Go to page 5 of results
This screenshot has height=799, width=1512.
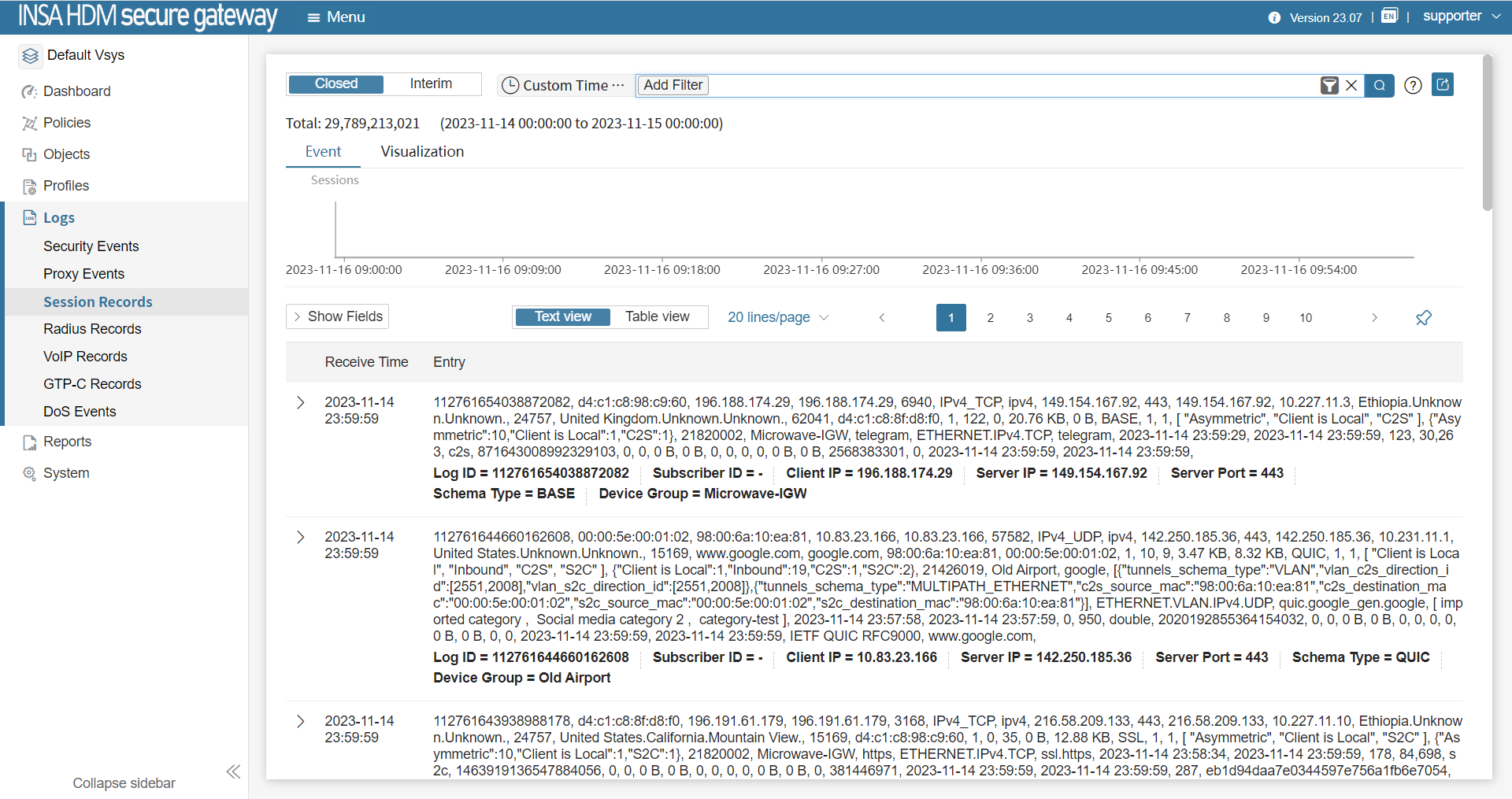1108,317
